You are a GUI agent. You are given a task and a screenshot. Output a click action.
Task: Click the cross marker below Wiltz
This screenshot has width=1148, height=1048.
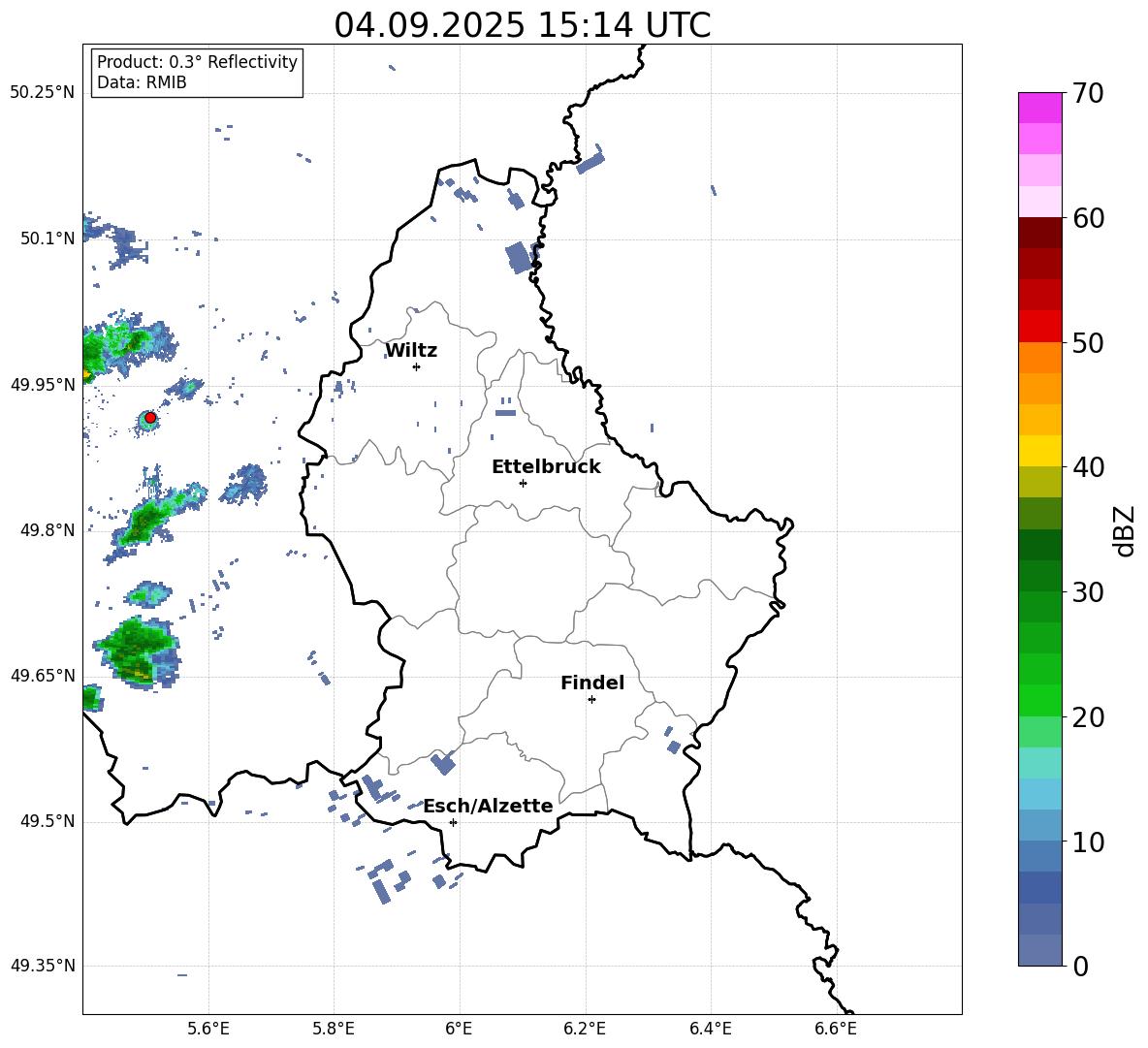tap(416, 366)
